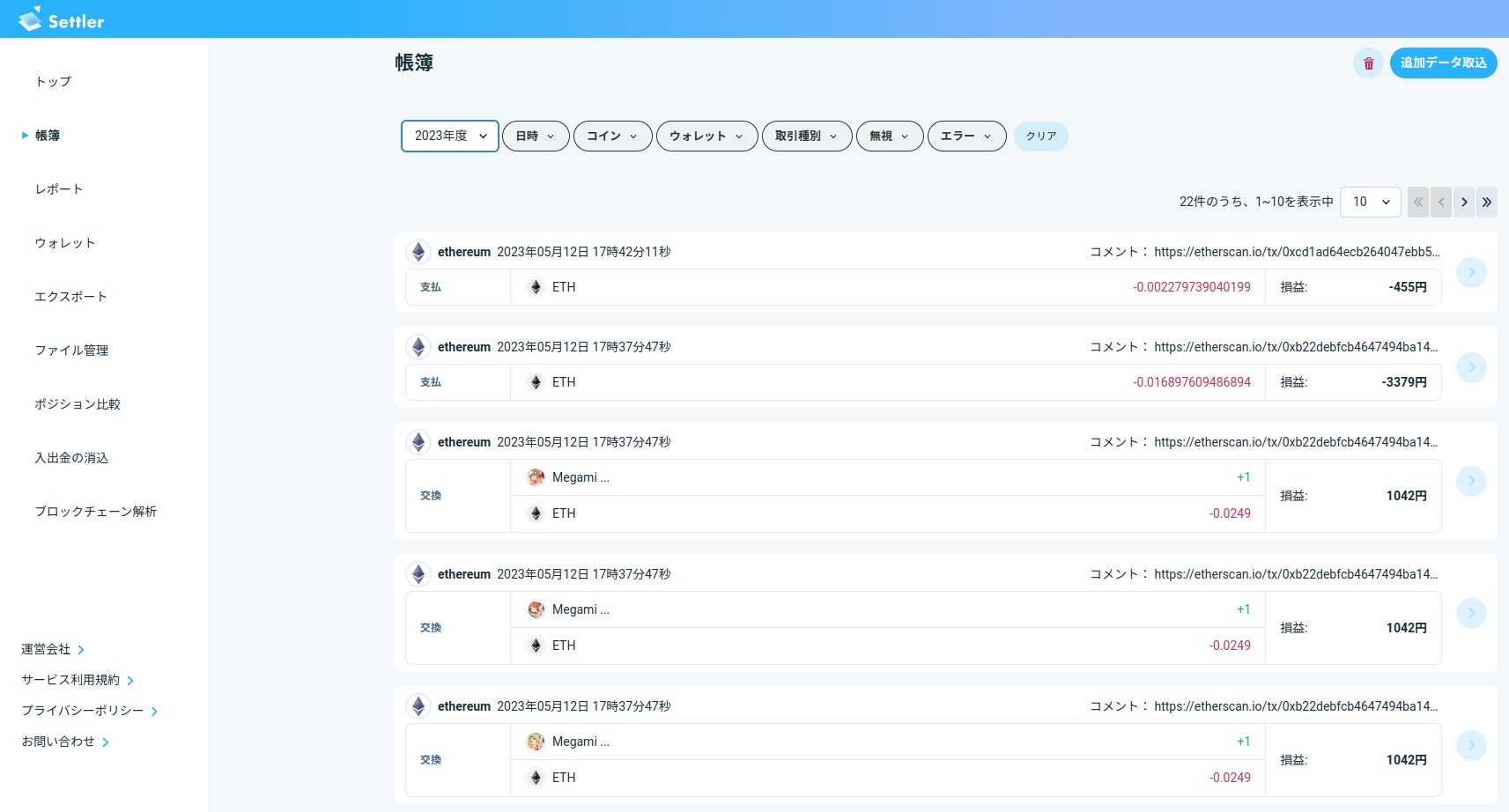Open details arrow for 17時42分11秒 transaction

click(x=1471, y=273)
